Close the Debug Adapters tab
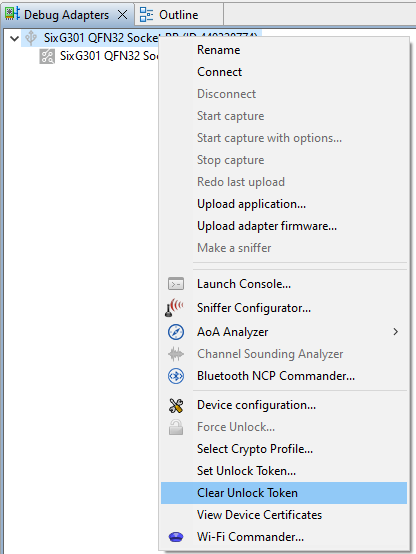The image size is (416, 554). (x=123, y=15)
